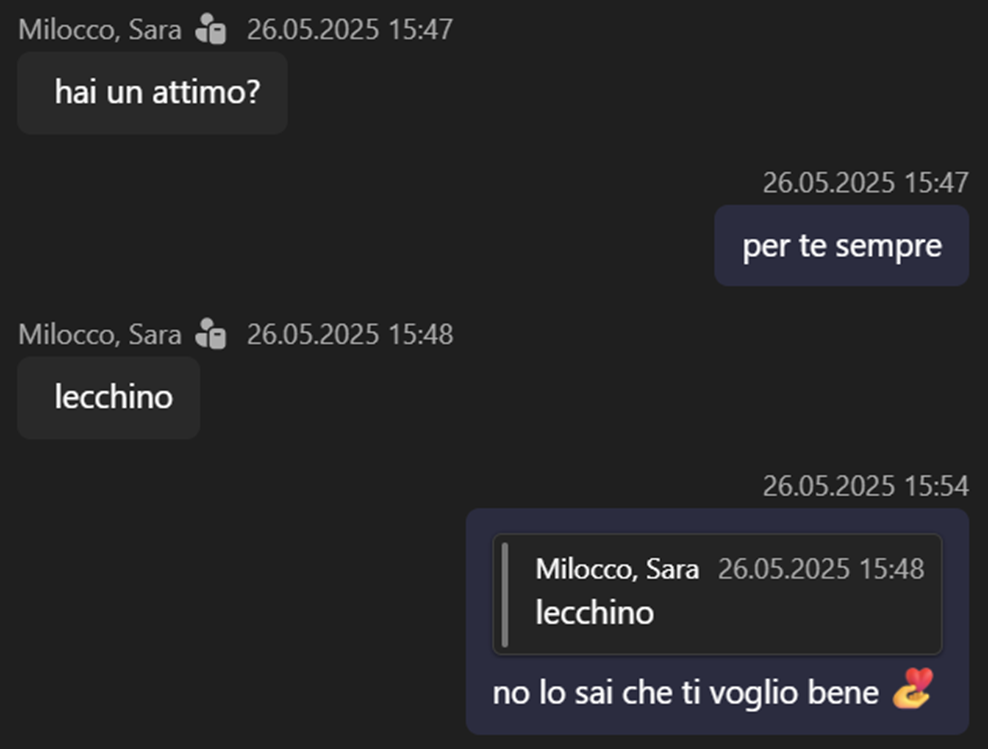The width and height of the screenshot is (988, 749).
Task: Click the heart-in-hand emoji in the reply
Action: click(x=912, y=689)
